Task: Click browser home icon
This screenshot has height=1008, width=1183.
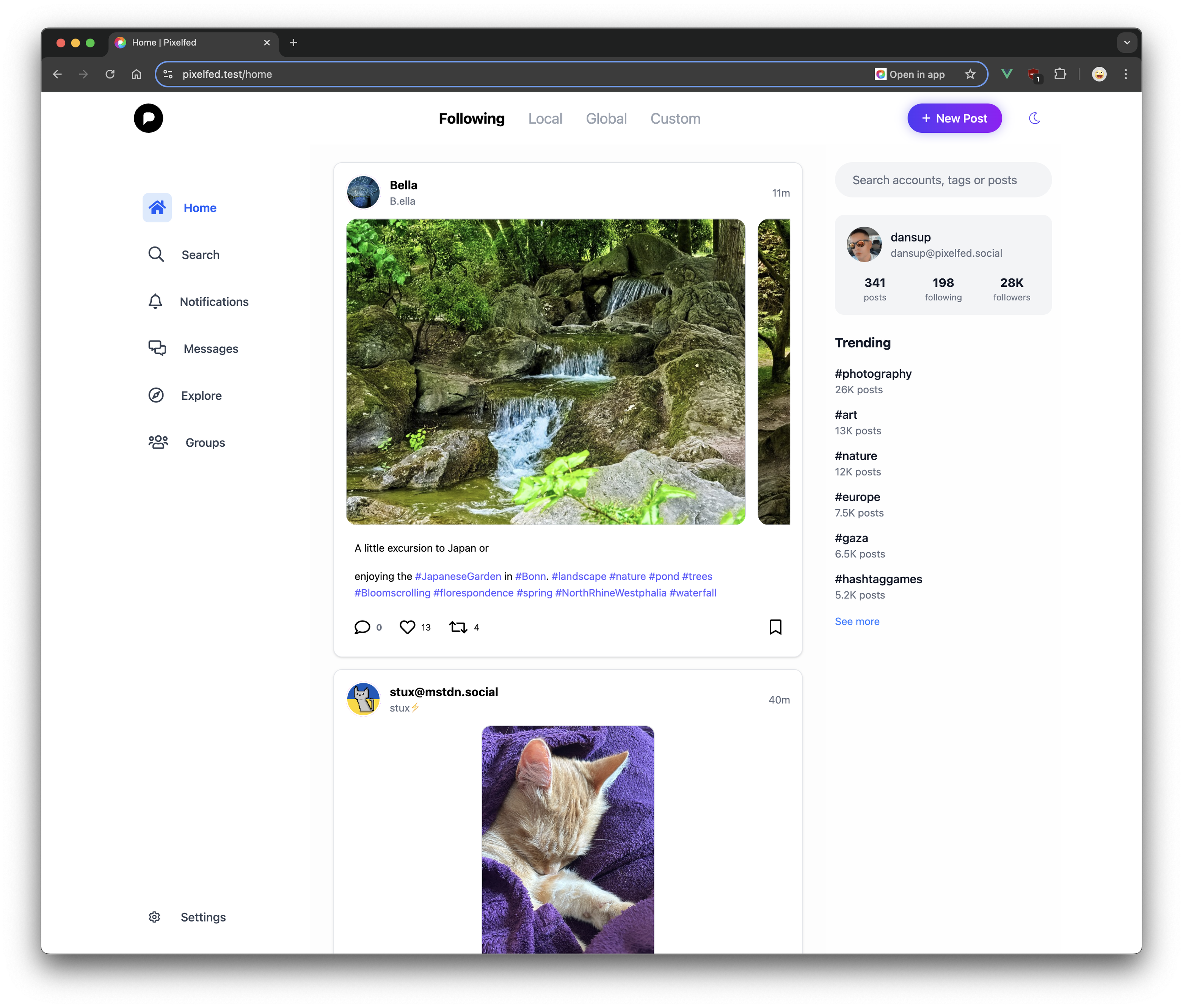Action: [136, 74]
